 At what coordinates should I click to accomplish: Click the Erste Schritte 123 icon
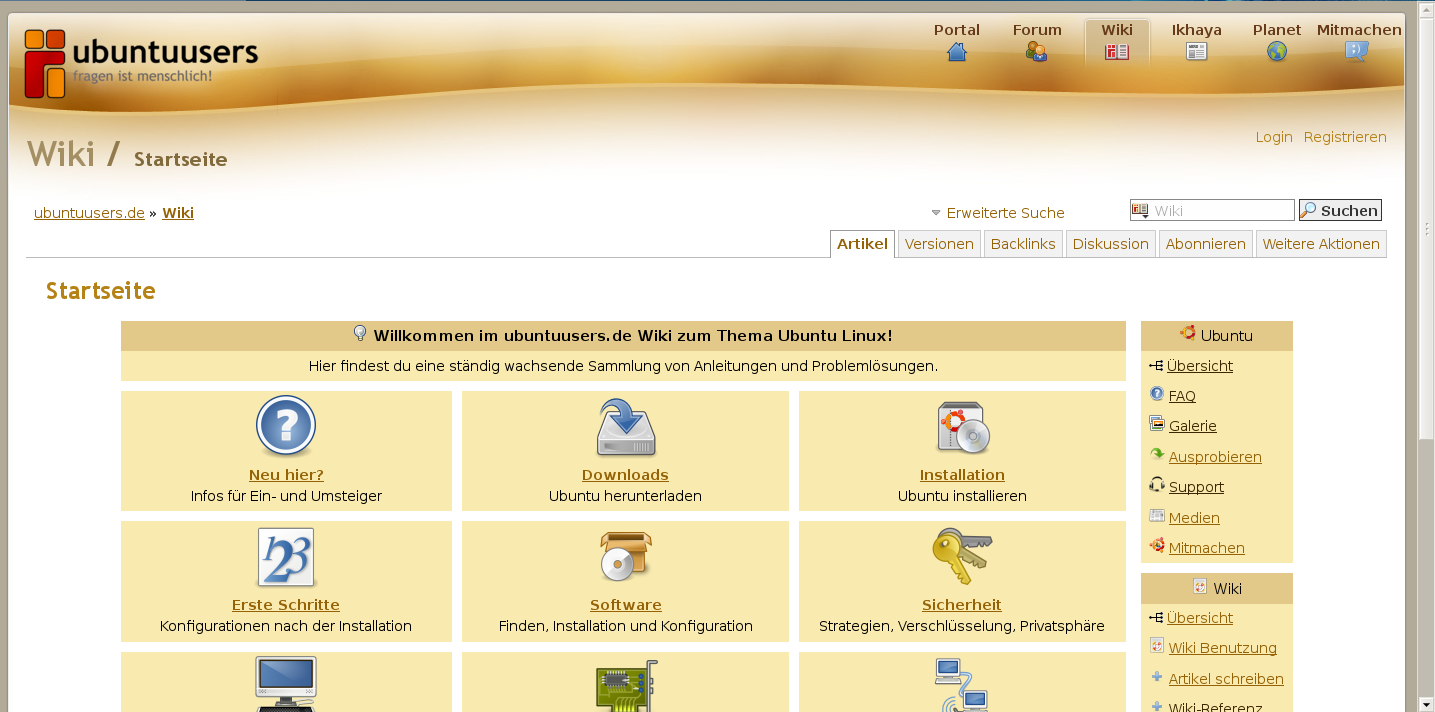(x=286, y=557)
